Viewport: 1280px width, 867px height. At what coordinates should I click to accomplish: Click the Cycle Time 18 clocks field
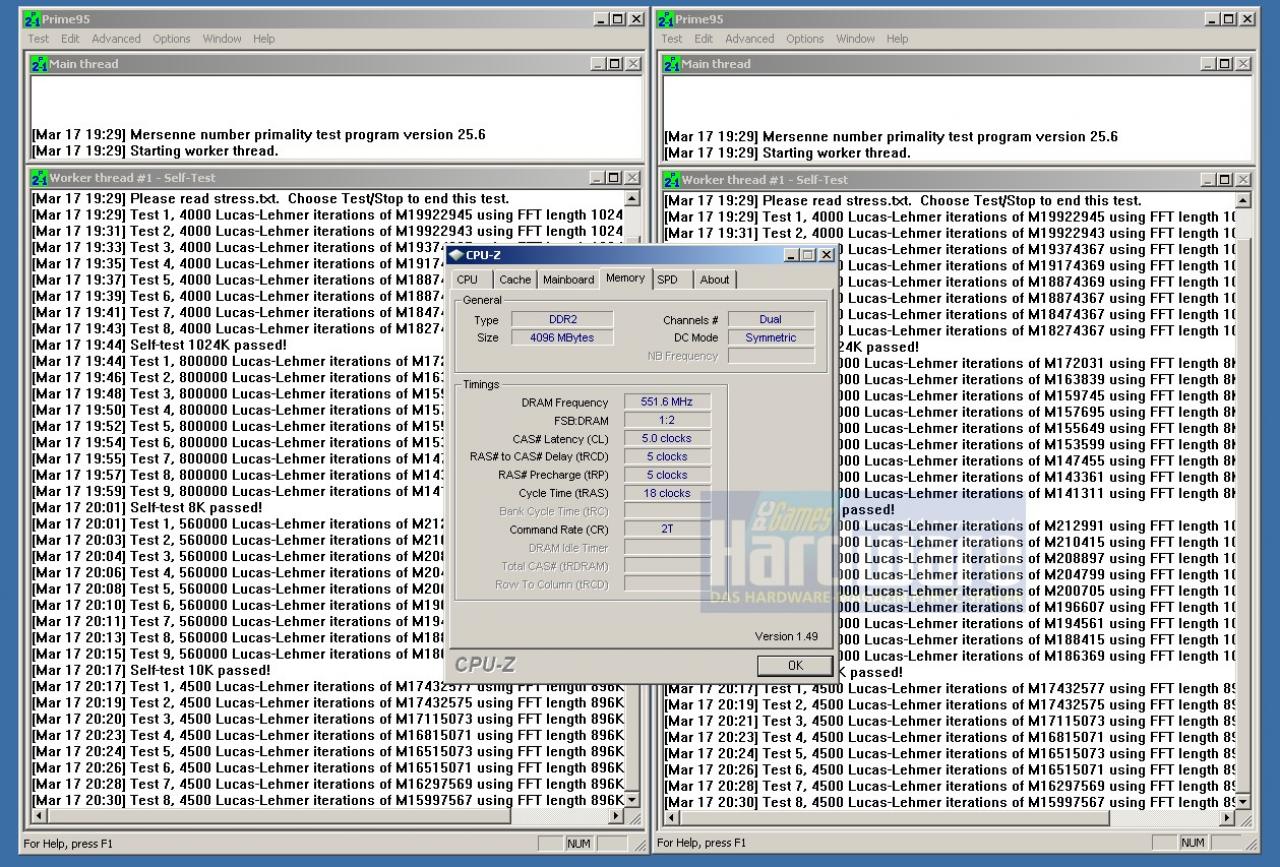(667, 493)
